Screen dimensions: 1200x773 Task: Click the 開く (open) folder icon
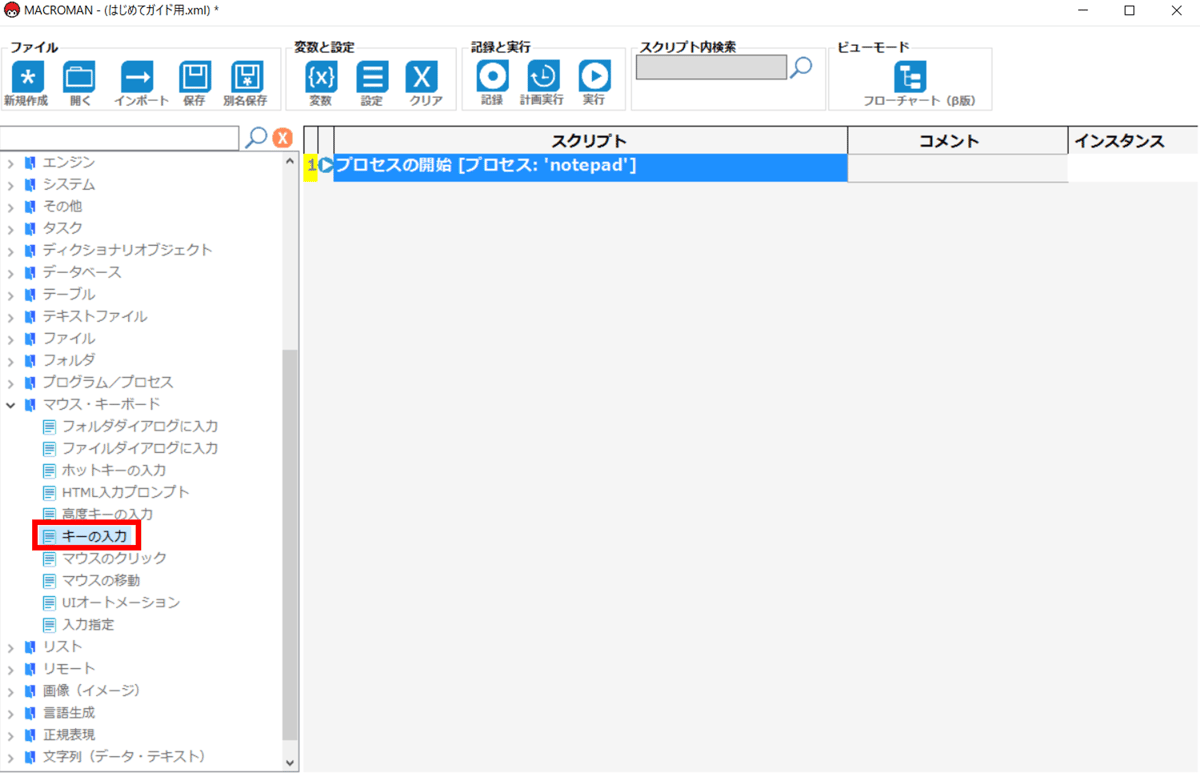[79, 77]
